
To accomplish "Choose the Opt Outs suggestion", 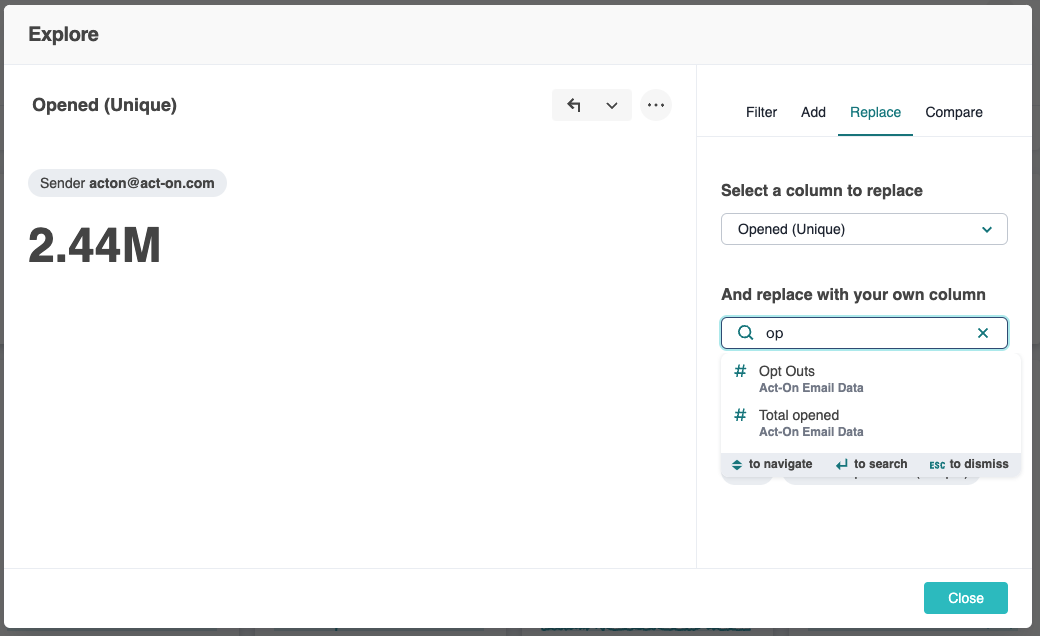I will (870, 379).
